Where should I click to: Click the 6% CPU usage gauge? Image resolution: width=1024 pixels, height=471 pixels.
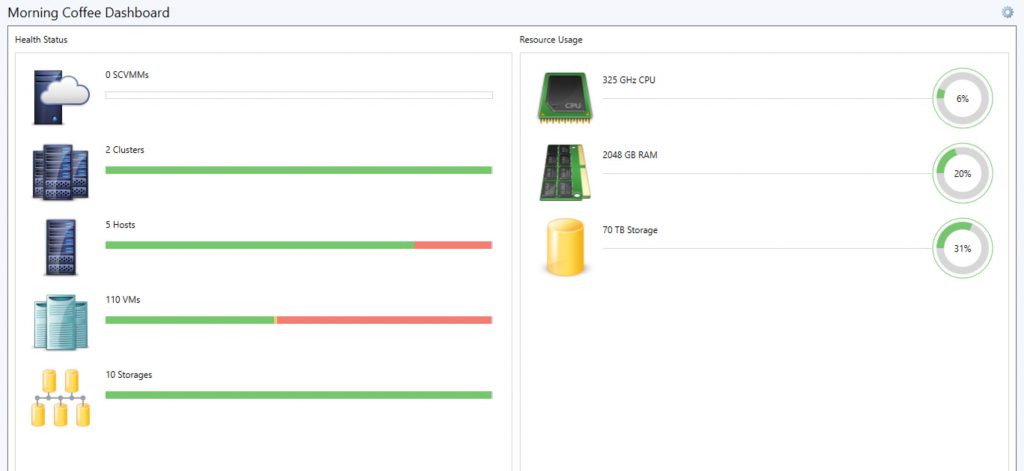(x=963, y=99)
